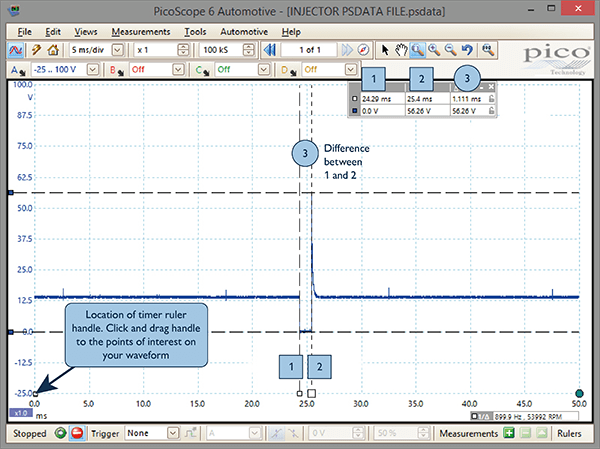Close the ruler legend box

click(491, 87)
